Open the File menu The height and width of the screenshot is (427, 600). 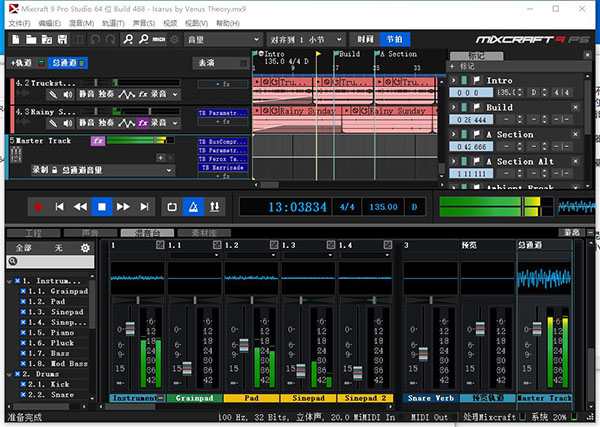(19, 23)
